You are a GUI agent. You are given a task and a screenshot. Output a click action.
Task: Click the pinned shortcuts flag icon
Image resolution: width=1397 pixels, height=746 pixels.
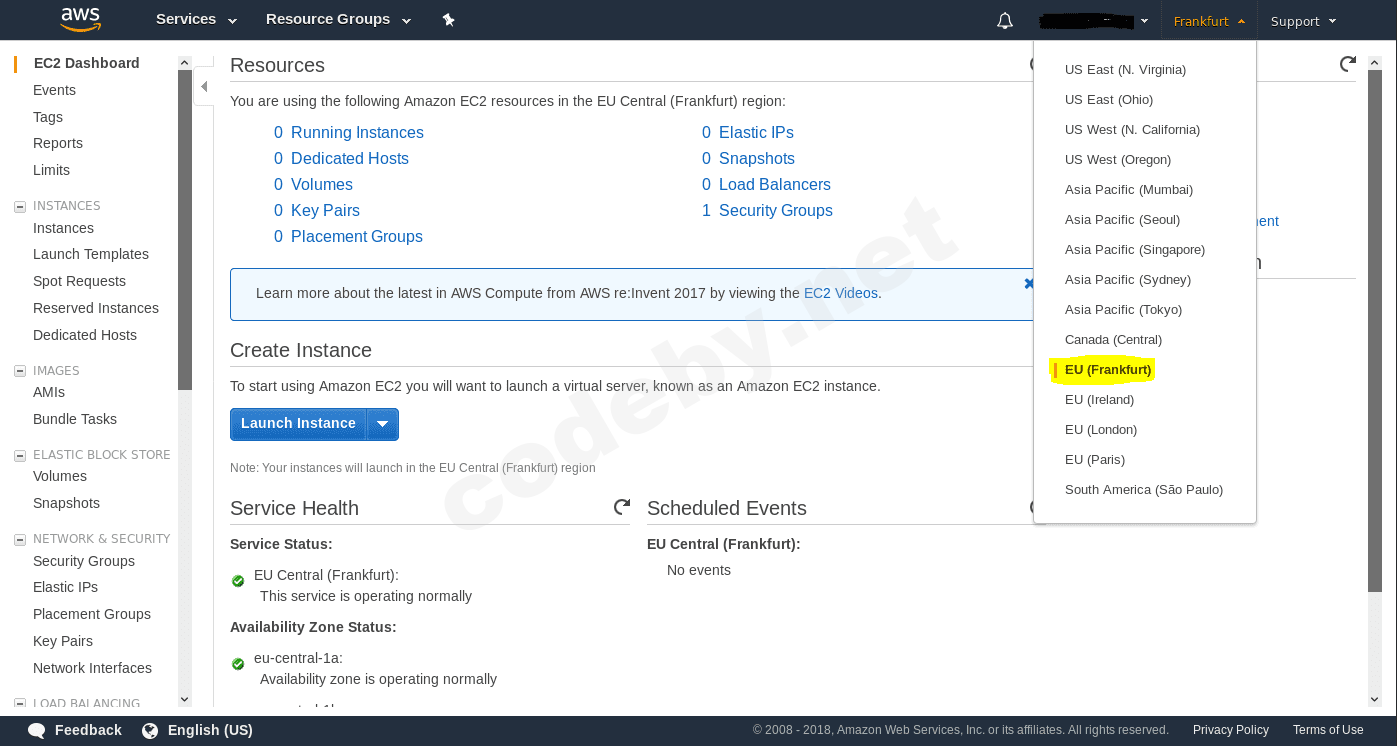point(448,19)
